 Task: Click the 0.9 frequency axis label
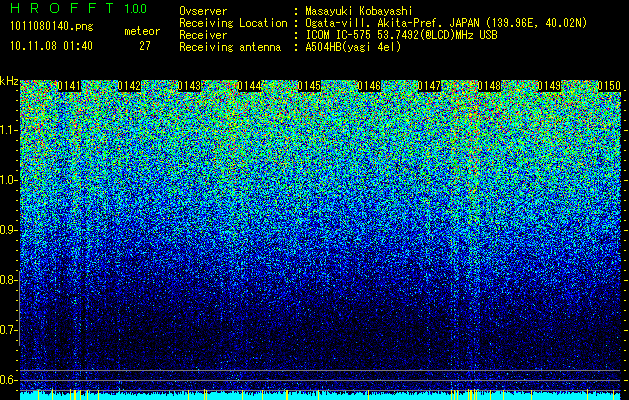pos(9,230)
